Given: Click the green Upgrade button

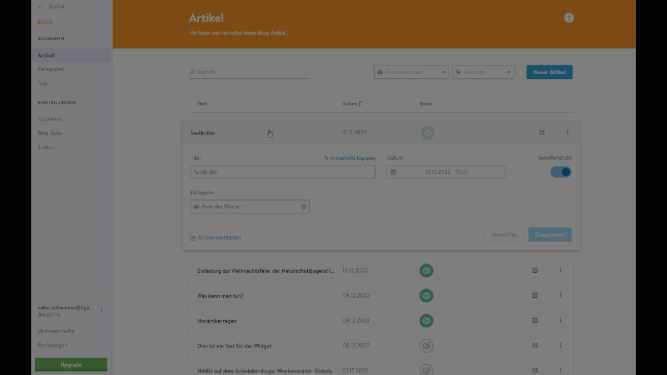Looking at the screenshot, I should coord(71,365).
